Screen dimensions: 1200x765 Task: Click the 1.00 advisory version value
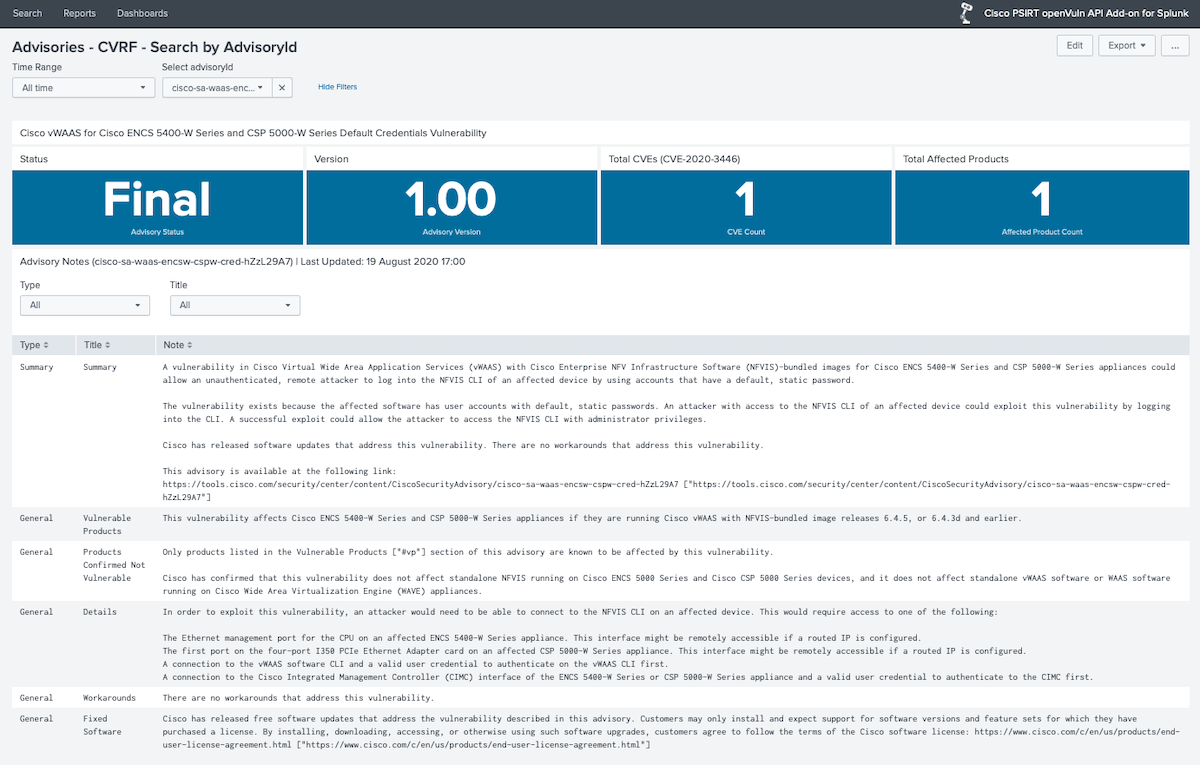tap(451, 200)
